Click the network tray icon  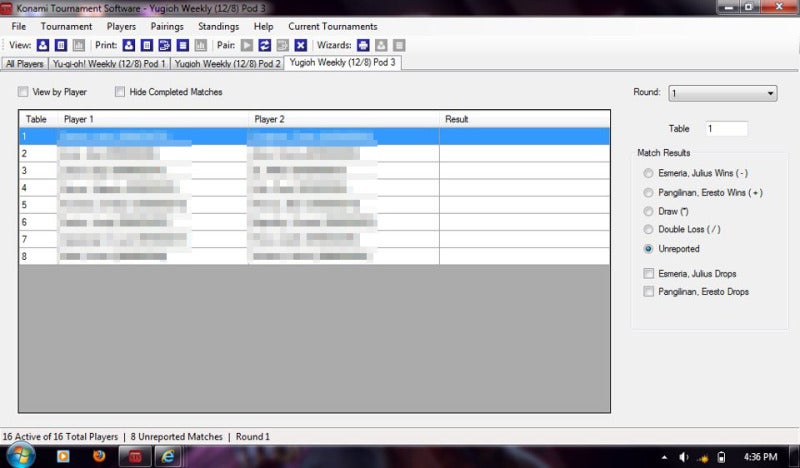(703, 458)
